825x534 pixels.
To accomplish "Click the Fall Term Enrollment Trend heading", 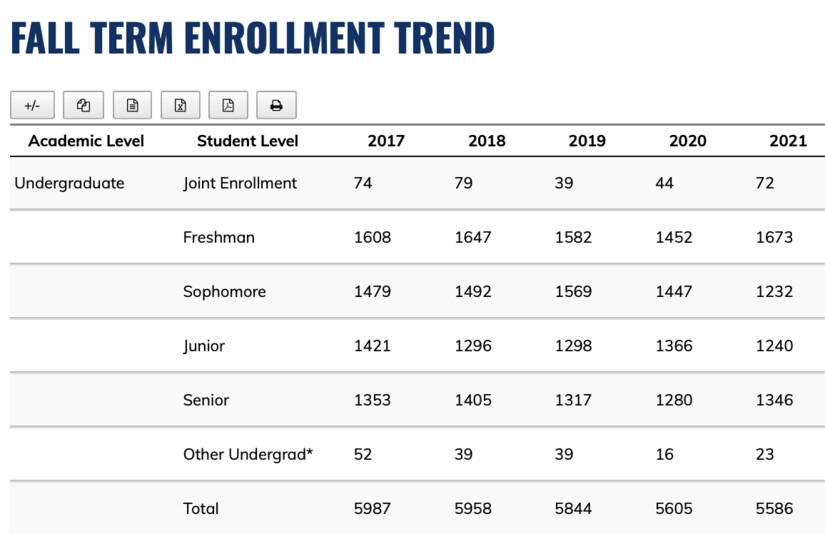I will coord(253,37).
